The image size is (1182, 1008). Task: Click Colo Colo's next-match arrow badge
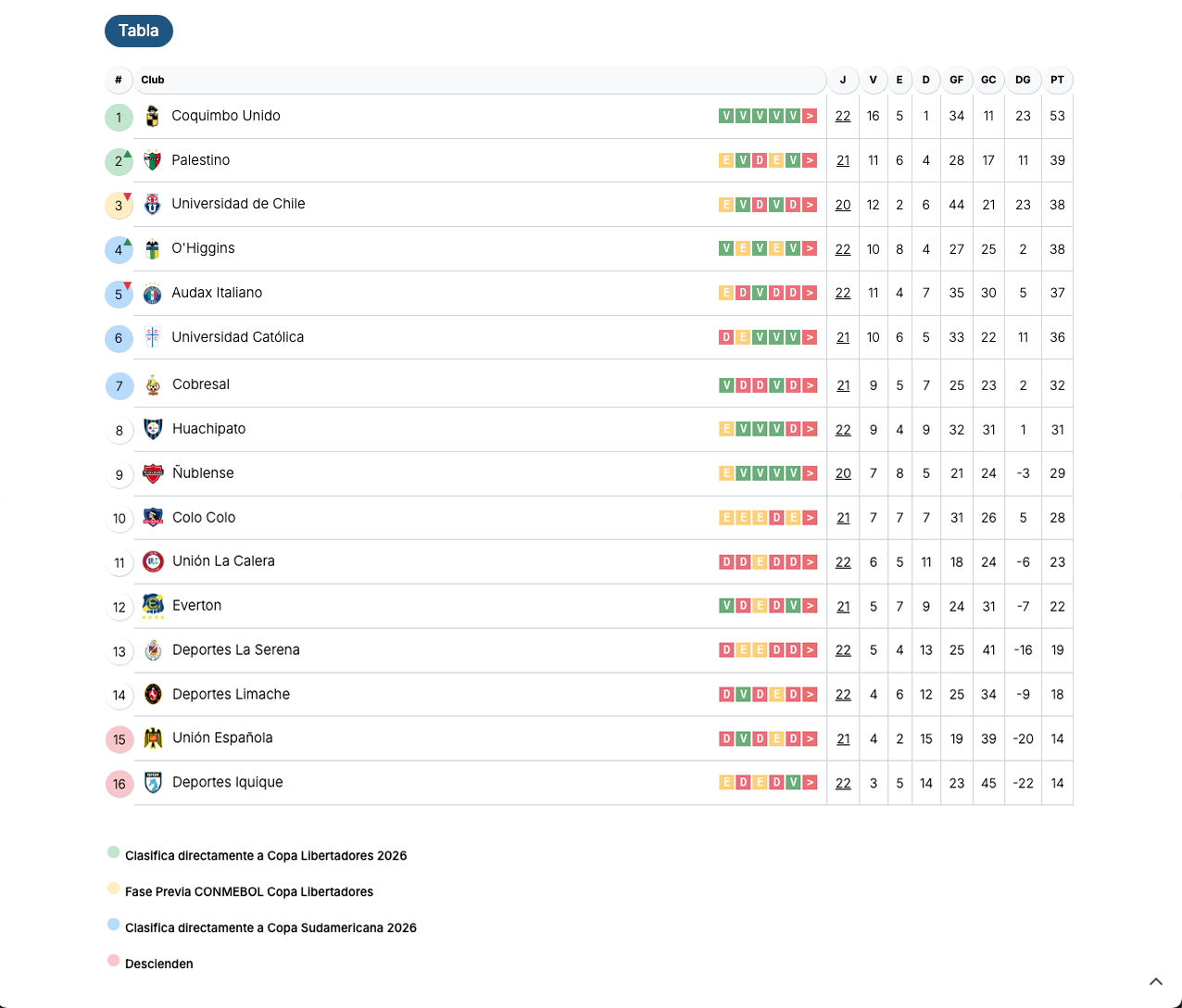811,518
